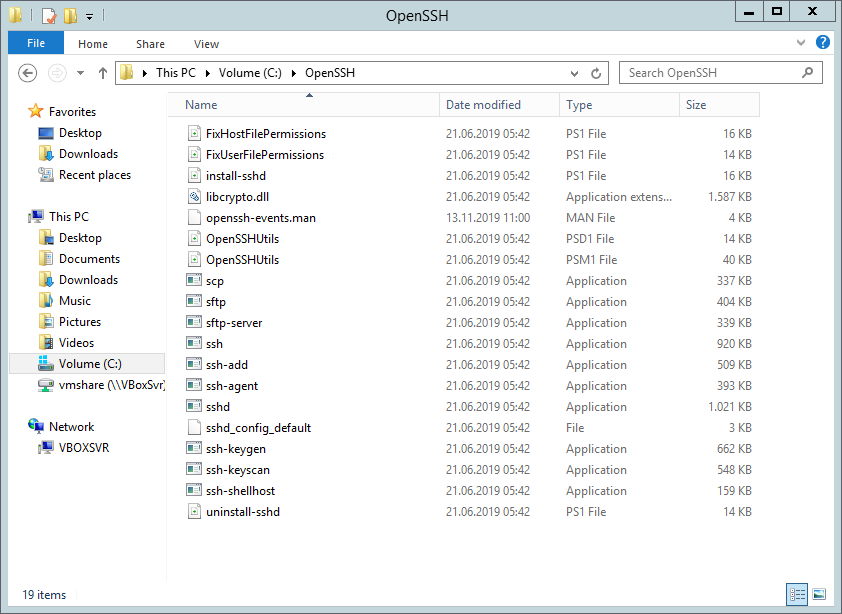Select OpenSSHUtils PSD1 file

coord(242,239)
